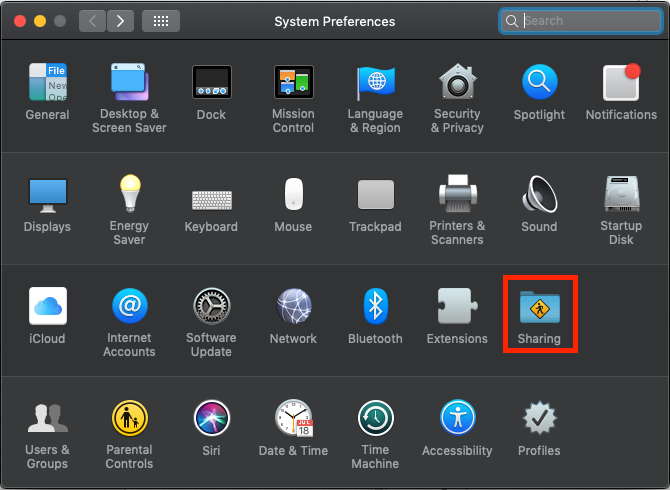
Task: Click the magnifying glass in search field
Action: tap(511, 21)
